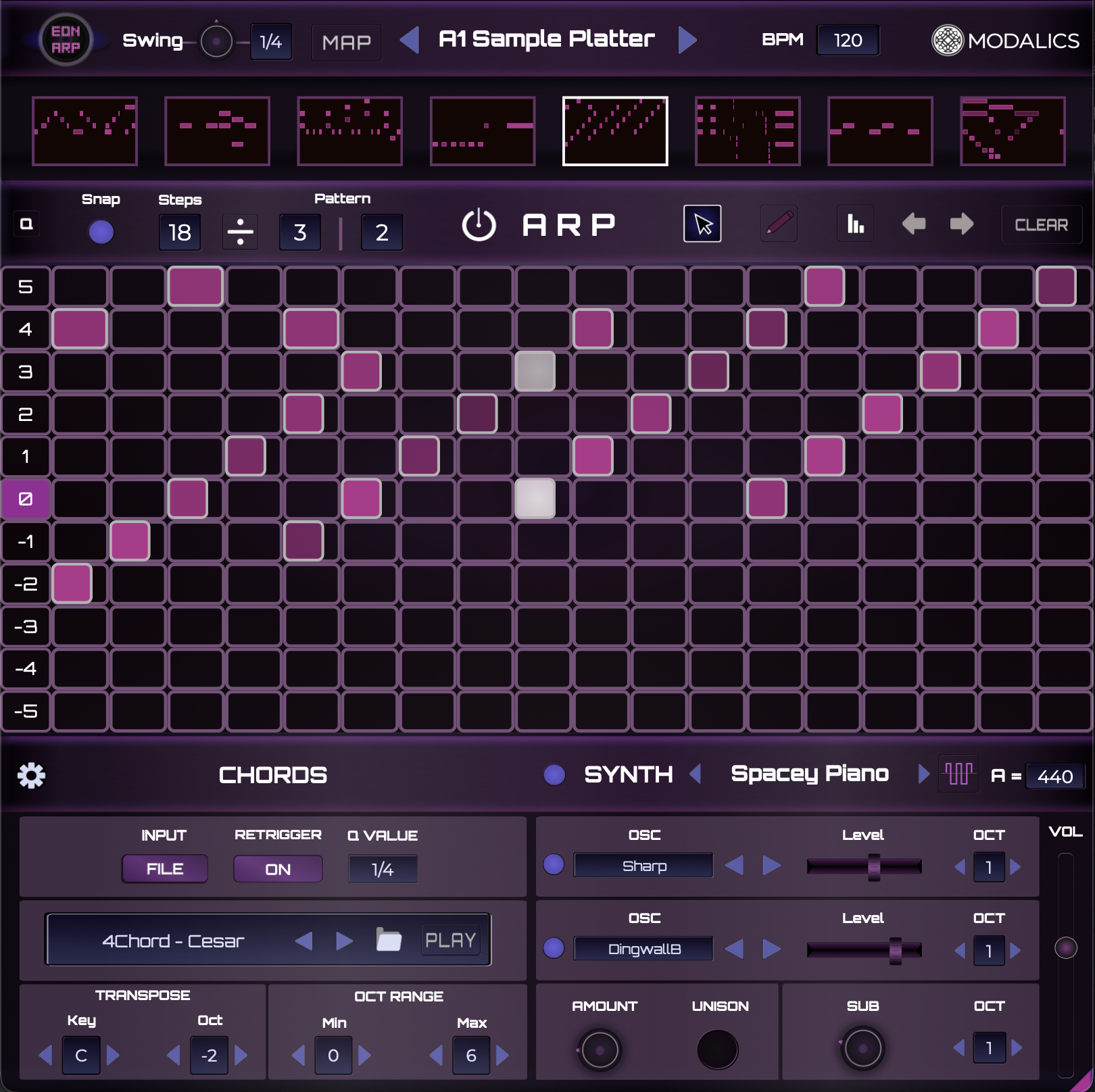Viewport: 1095px width, 1092px height.
Task: Toggle the SYNTH enable indicator
Action: tap(555, 776)
